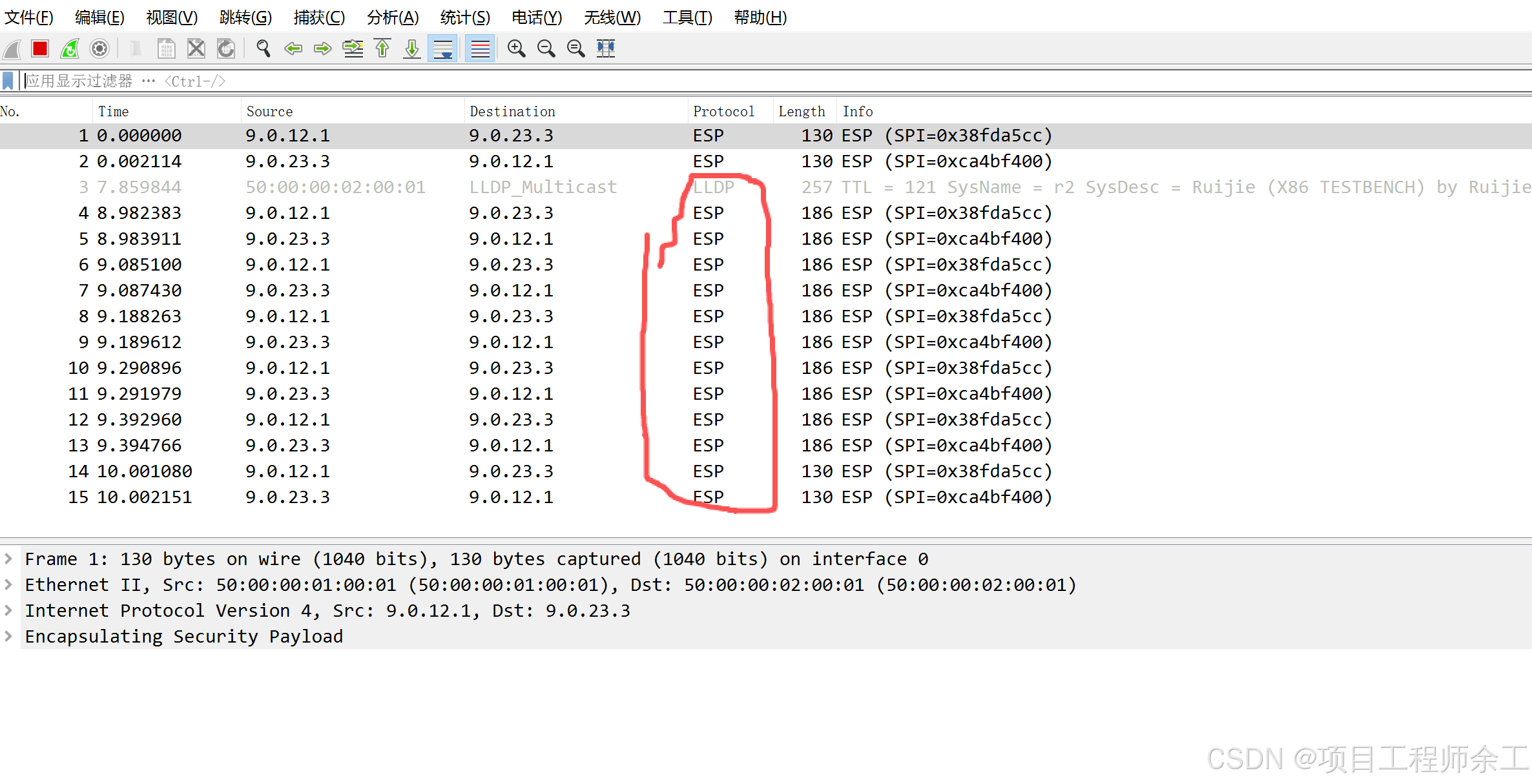Viewport: 1532px width, 784px height.
Task: Click the display filter bookmark button
Action: tap(8, 81)
